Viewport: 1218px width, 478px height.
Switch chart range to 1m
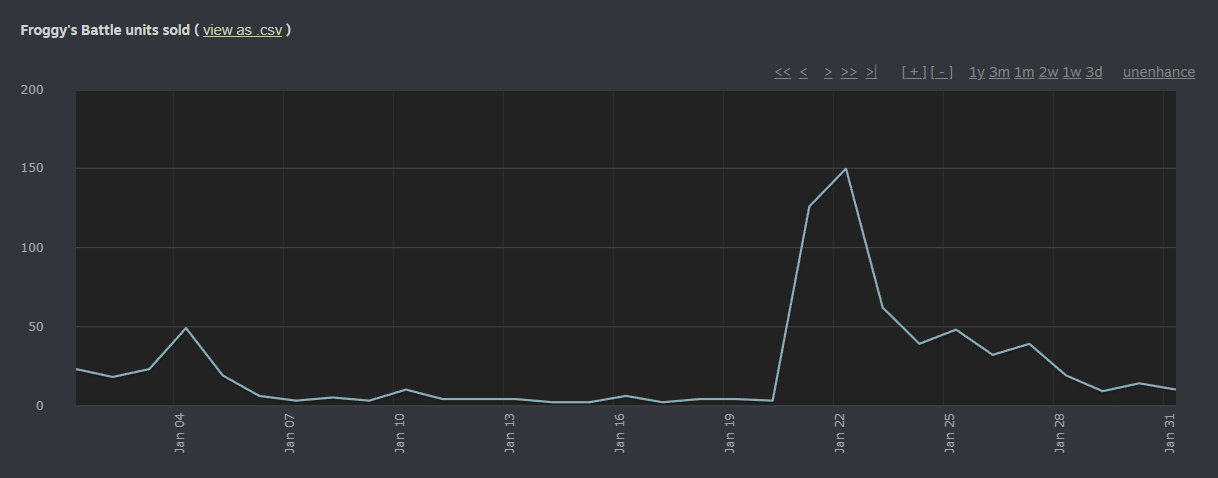tap(1024, 72)
